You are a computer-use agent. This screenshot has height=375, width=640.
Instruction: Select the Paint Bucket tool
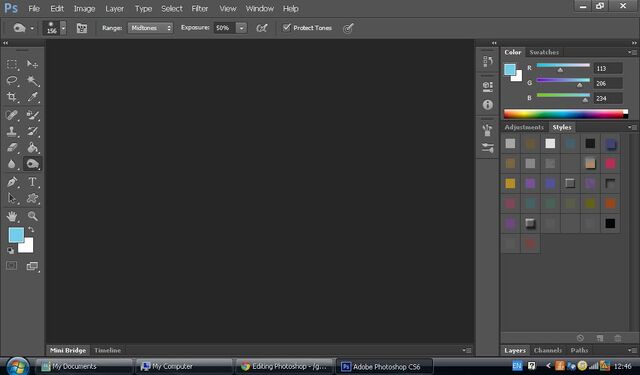click(x=32, y=147)
